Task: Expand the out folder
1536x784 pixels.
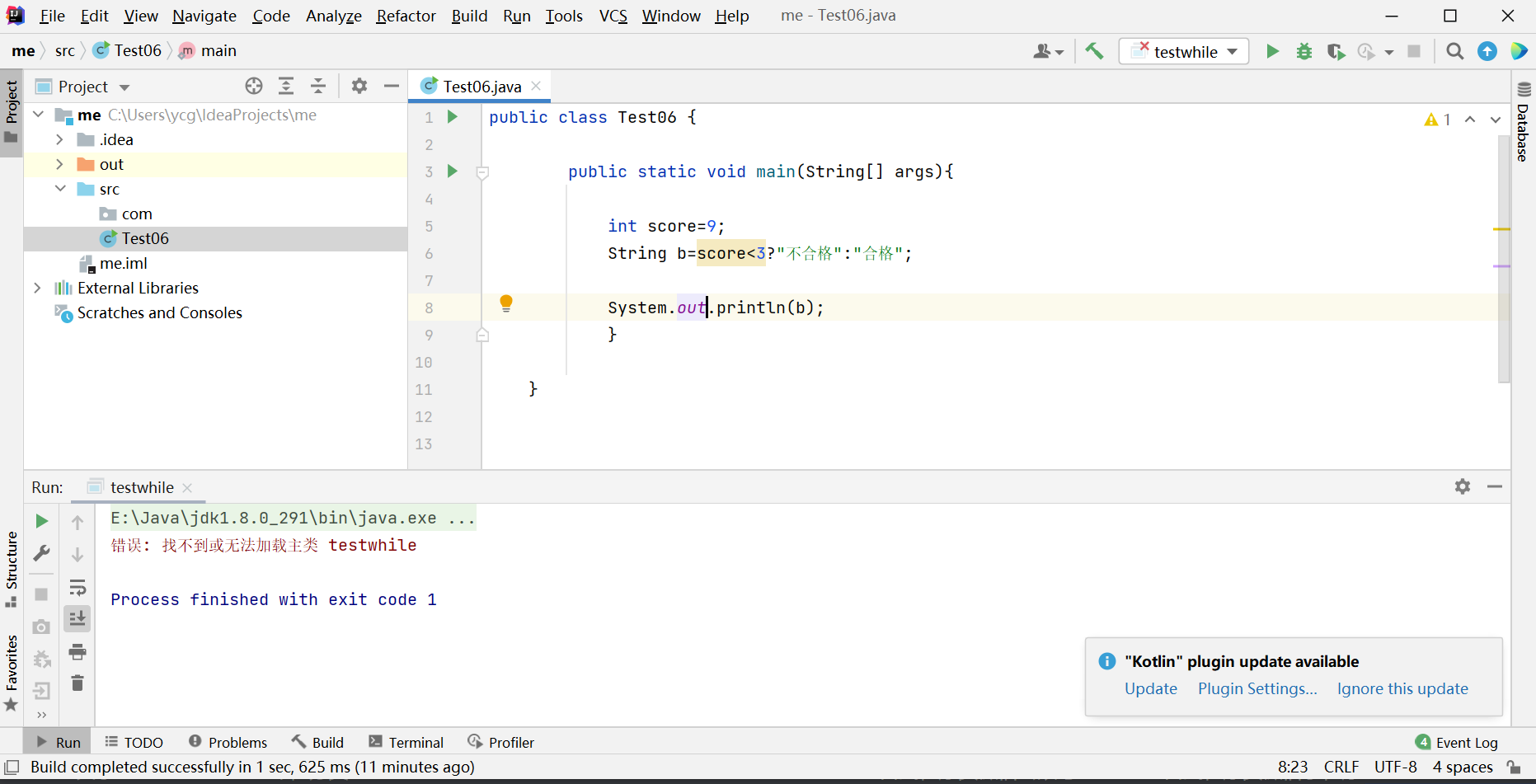Action: 59,164
